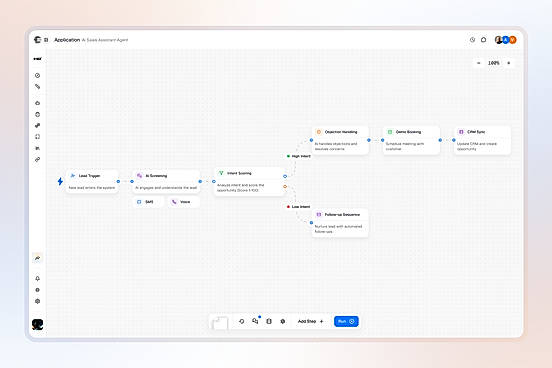Click the Add Step button
The width and height of the screenshot is (552, 368).
point(310,321)
